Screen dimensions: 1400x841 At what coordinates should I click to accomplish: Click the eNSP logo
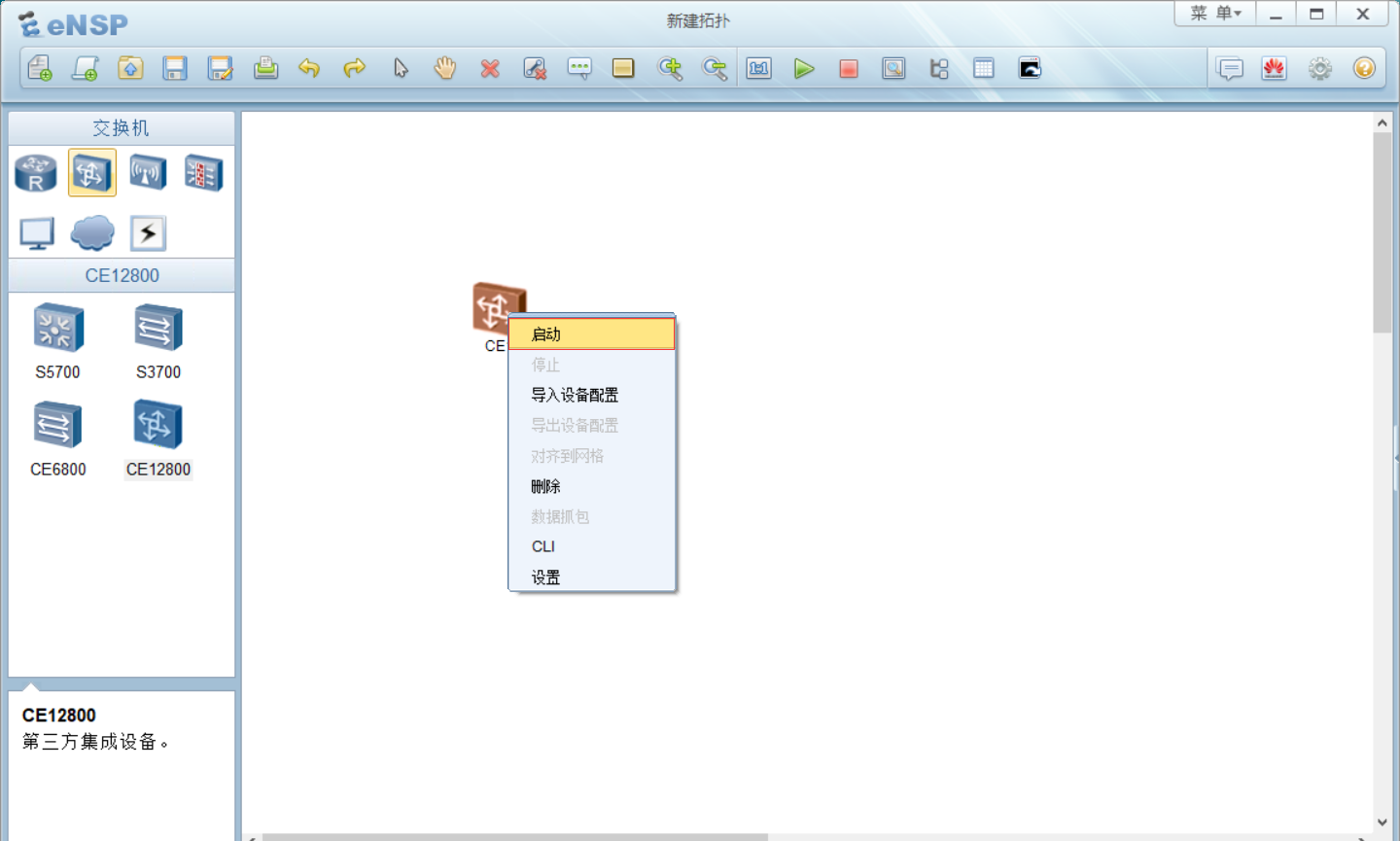[74, 23]
